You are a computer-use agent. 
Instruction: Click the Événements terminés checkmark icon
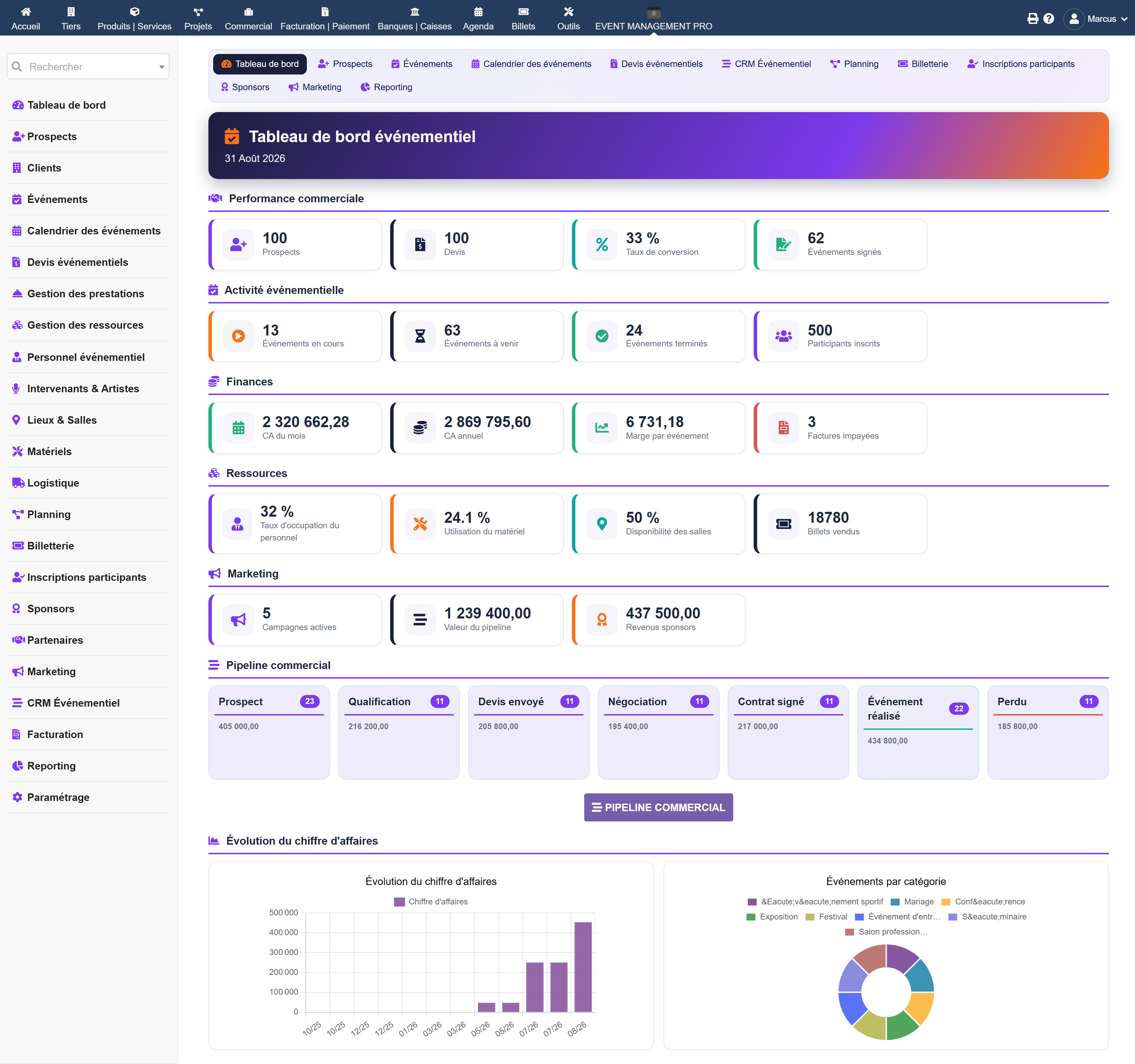(x=602, y=336)
